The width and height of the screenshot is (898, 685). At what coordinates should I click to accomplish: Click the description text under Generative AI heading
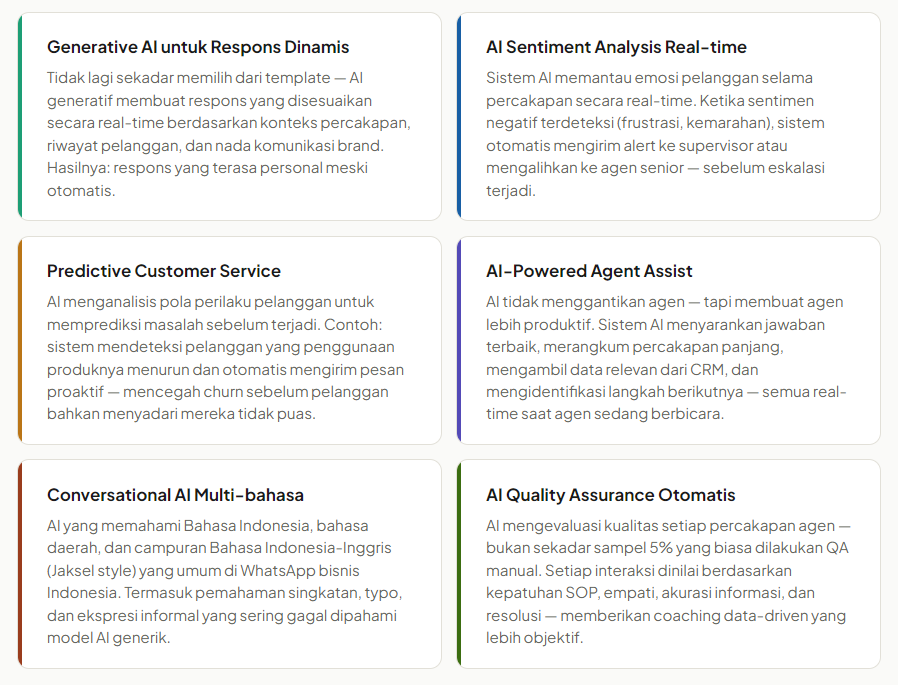point(229,134)
